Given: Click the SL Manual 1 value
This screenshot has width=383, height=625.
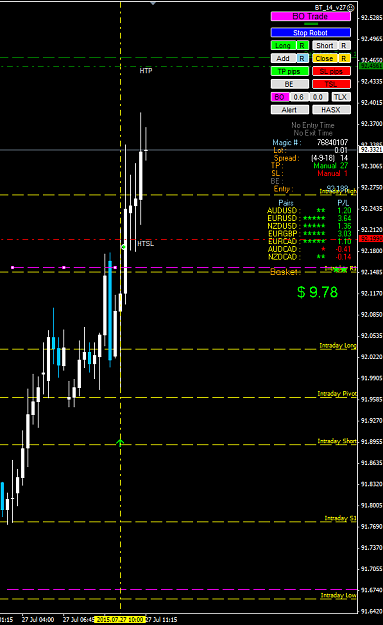Looking at the screenshot, I should coord(333,173).
